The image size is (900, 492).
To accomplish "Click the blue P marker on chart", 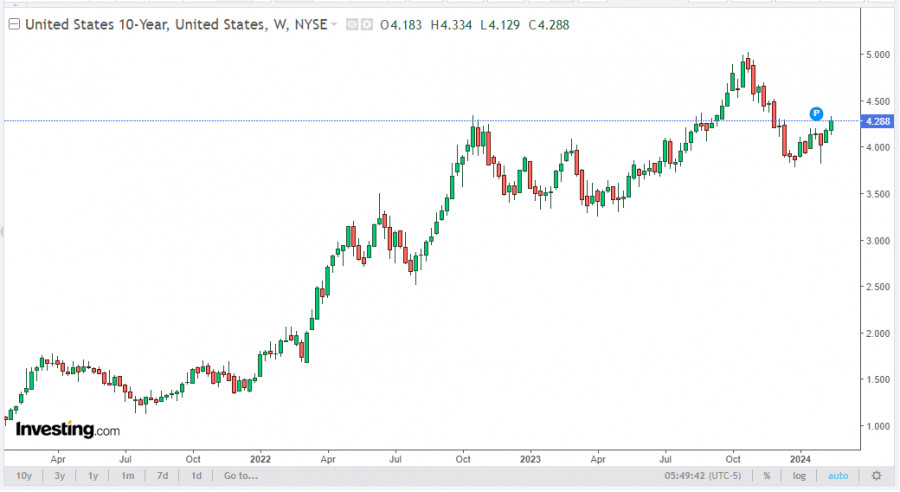I will click(x=816, y=114).
